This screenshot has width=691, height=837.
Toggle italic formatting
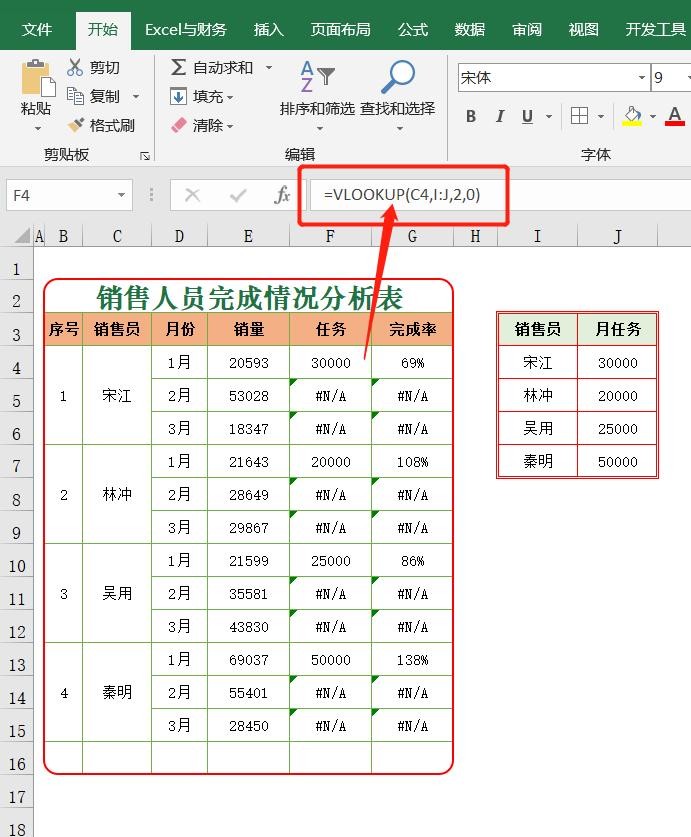tap(499, 116)
